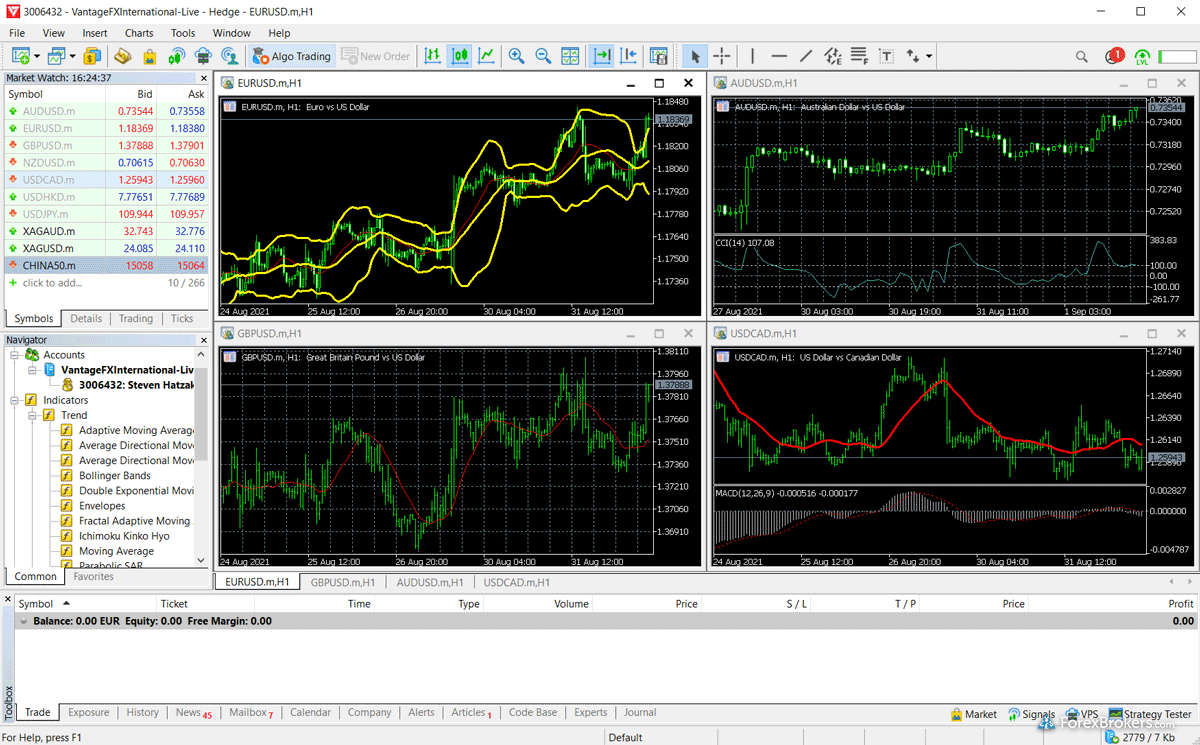Select the Fibonacci retracement tool
Screen dimensions: 1200x745
[860, 56]
